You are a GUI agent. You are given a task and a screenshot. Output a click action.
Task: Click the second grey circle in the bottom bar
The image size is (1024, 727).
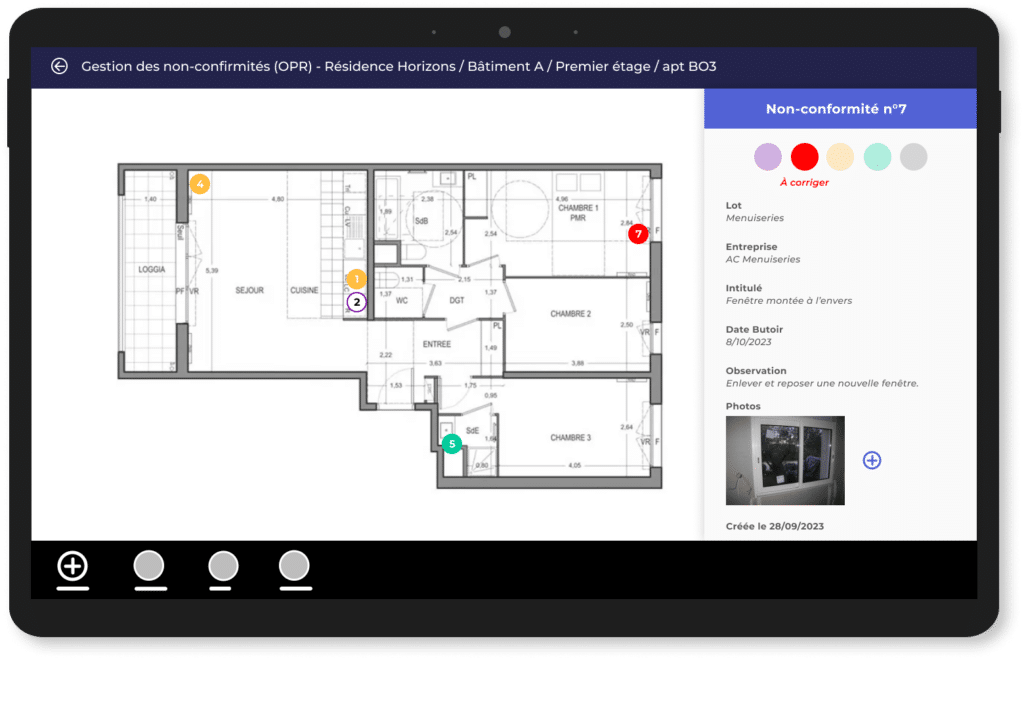tap(223, 566)
